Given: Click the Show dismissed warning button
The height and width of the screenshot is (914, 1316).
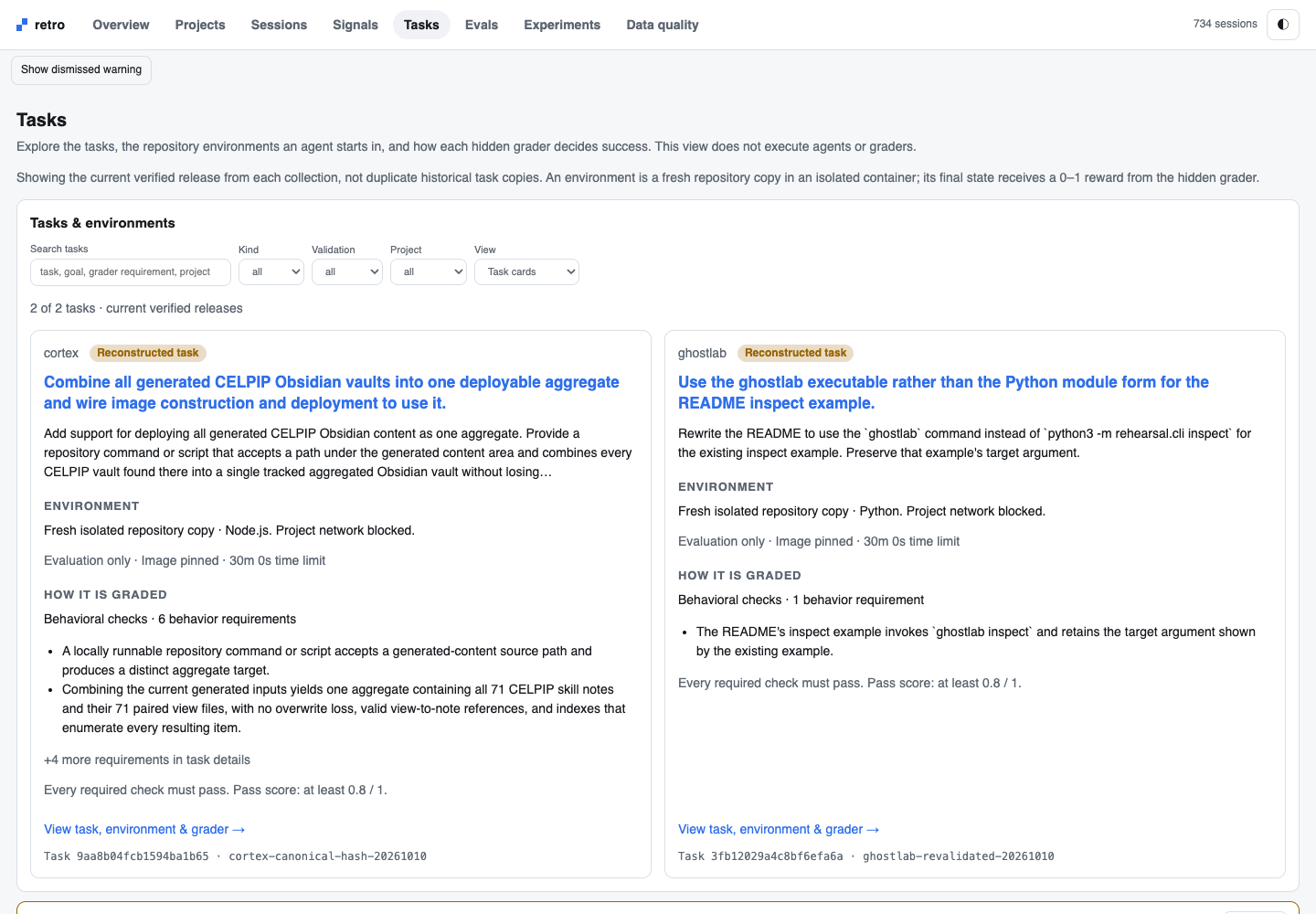Looking at the screenshot, I should click(x=81, y=69).
